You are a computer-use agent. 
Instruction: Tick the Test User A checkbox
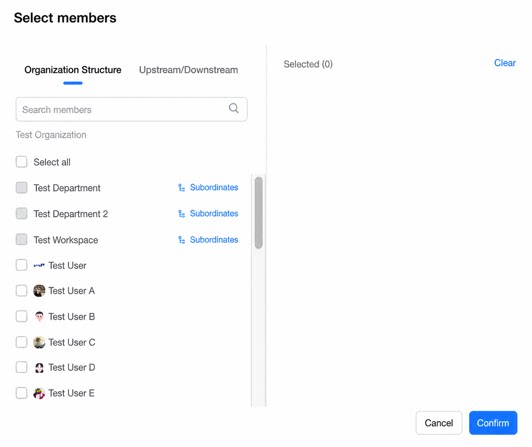tap(21, 291)
